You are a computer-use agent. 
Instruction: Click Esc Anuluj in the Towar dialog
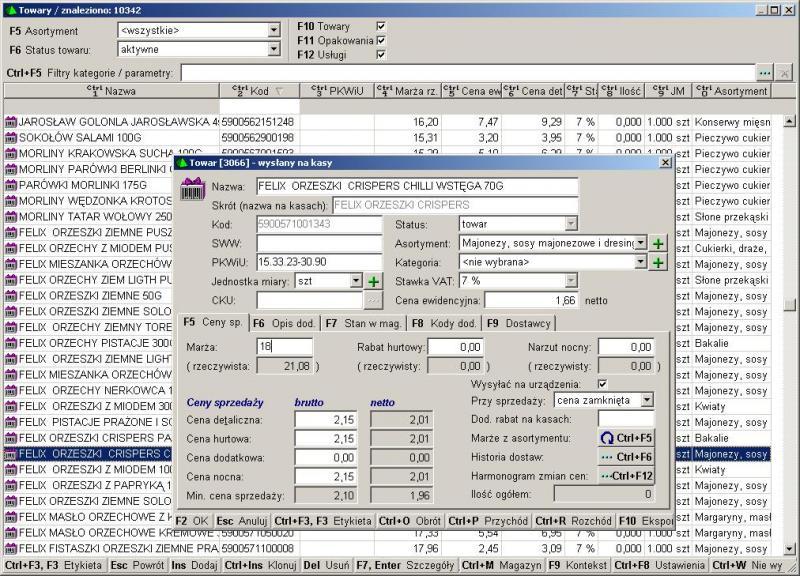241,521
